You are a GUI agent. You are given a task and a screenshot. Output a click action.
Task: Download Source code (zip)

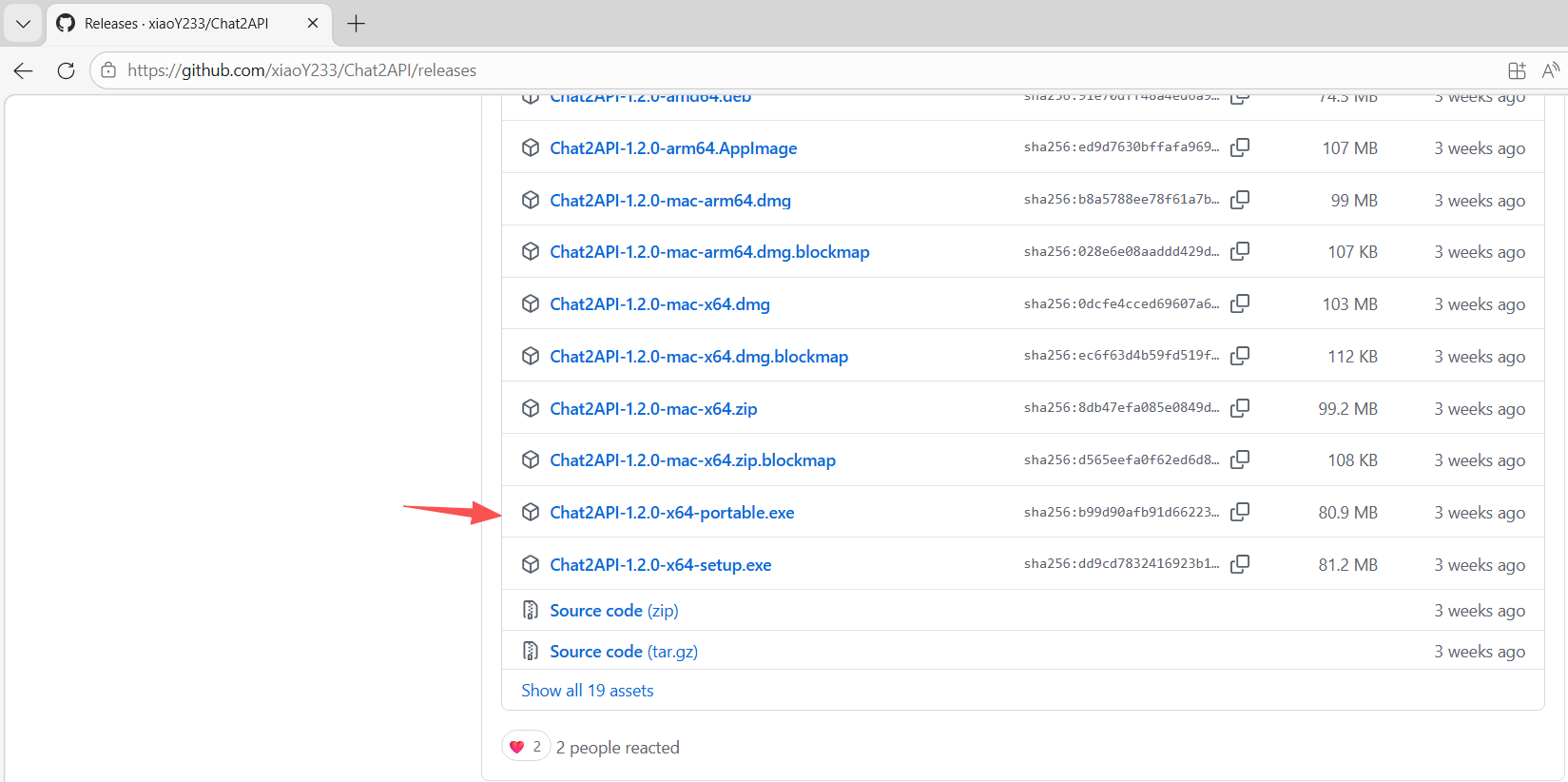[x=614, y=611]
